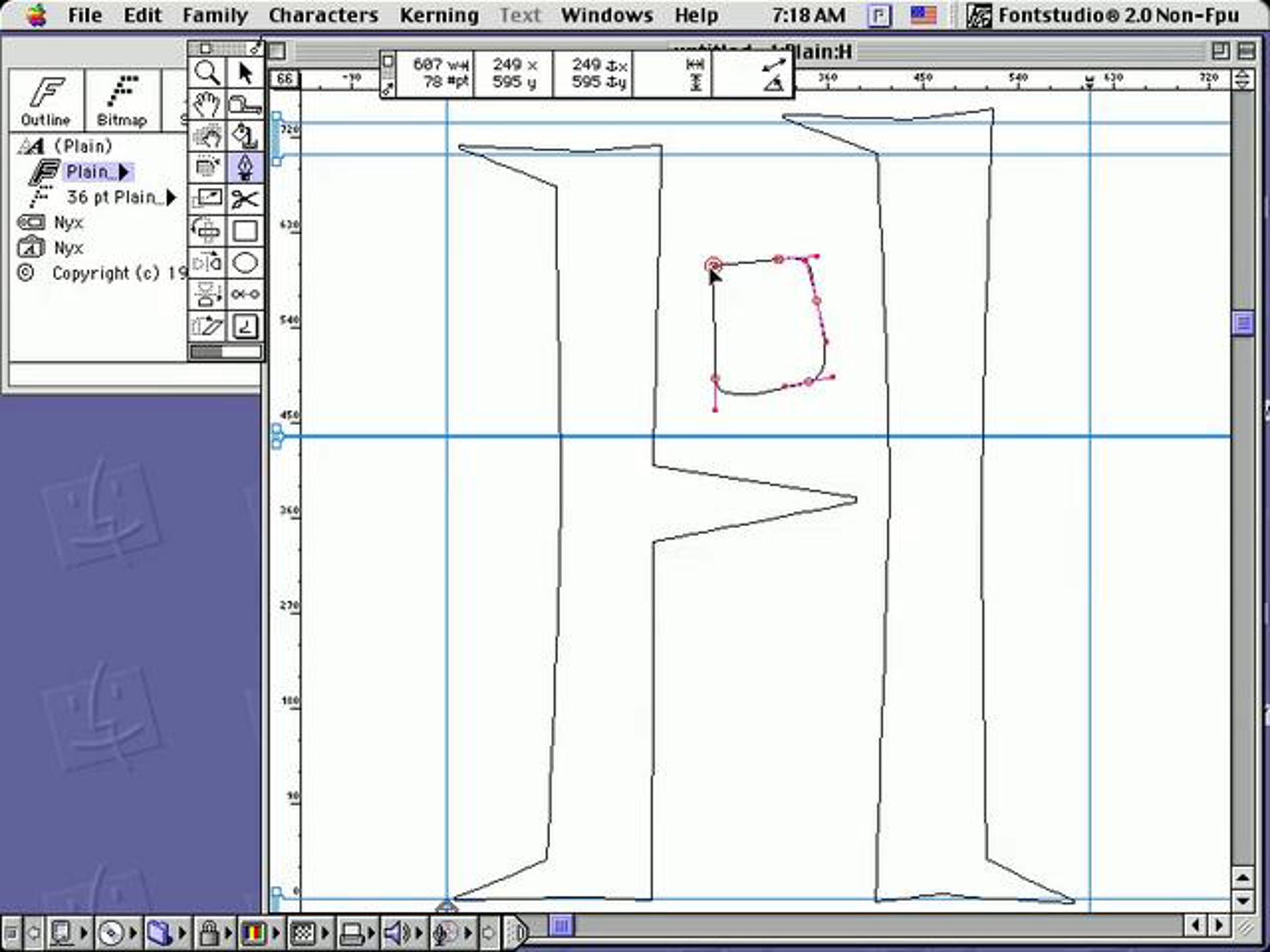This screenshot has width=1270, height=952.
Task: Select the rectangle shape tool
Action: click(x=245, y=231)
